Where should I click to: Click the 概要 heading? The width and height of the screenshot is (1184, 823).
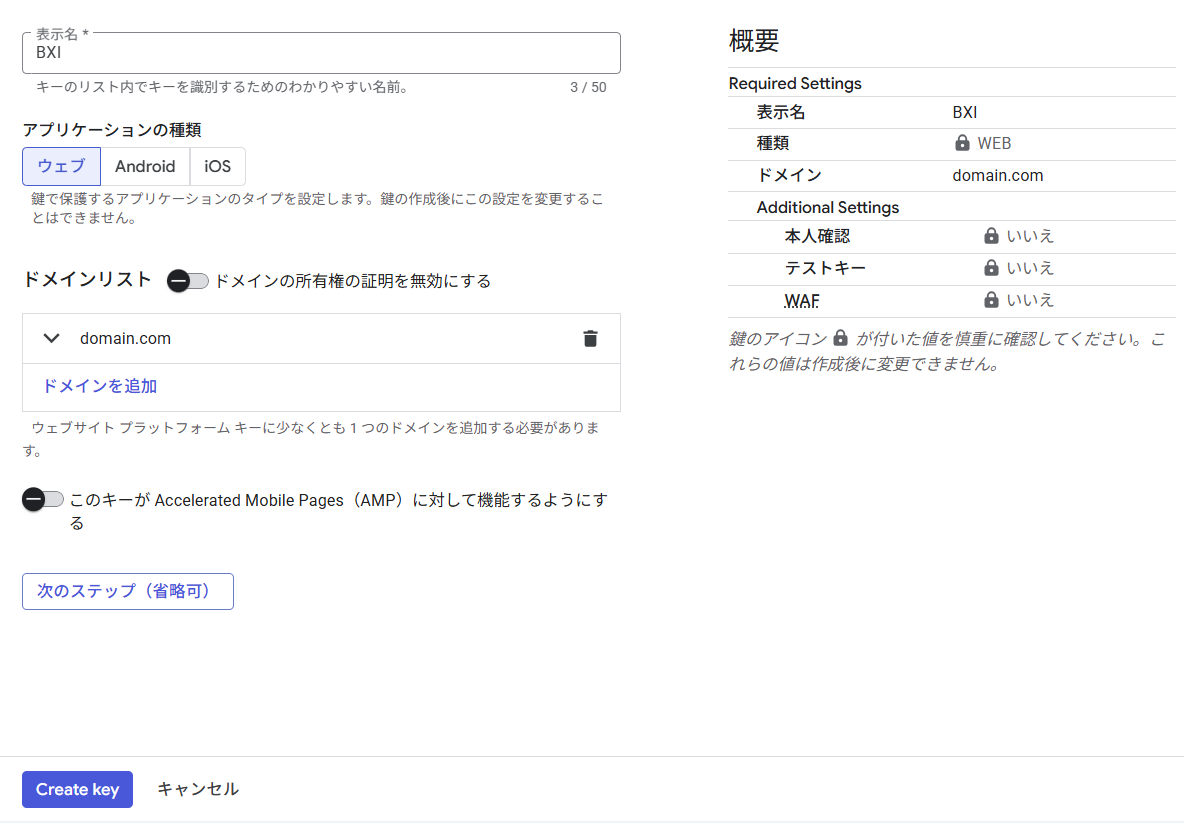[x=754, y=40]
